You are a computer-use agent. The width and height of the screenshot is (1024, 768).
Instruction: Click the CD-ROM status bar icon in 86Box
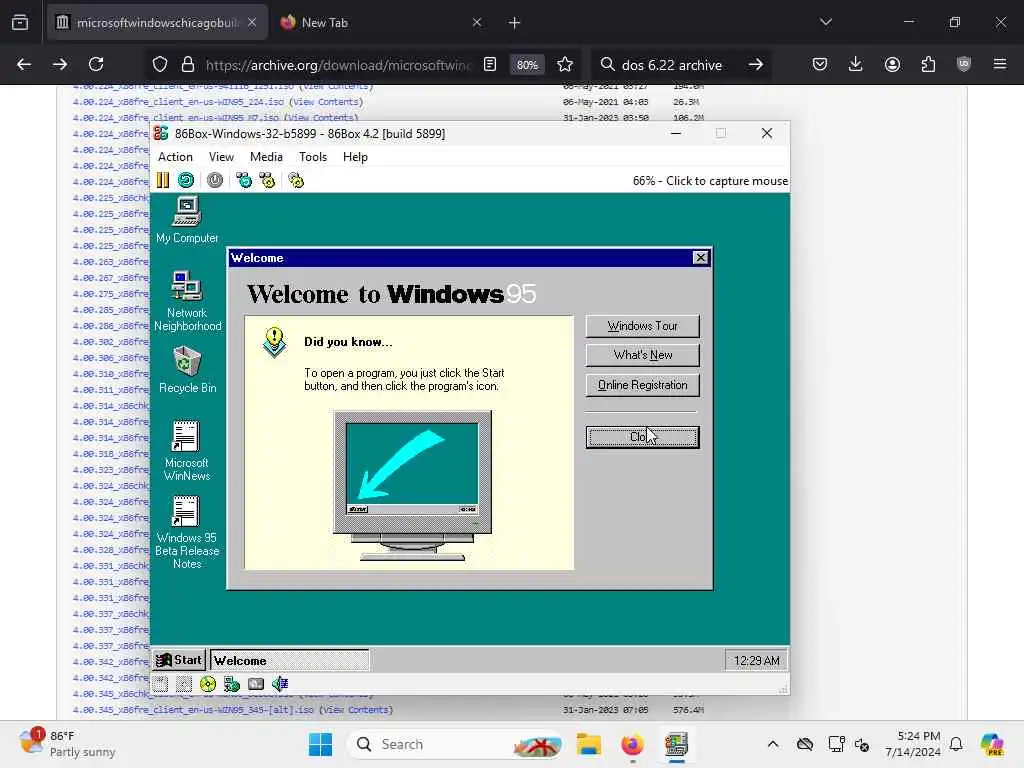(208, 684)
